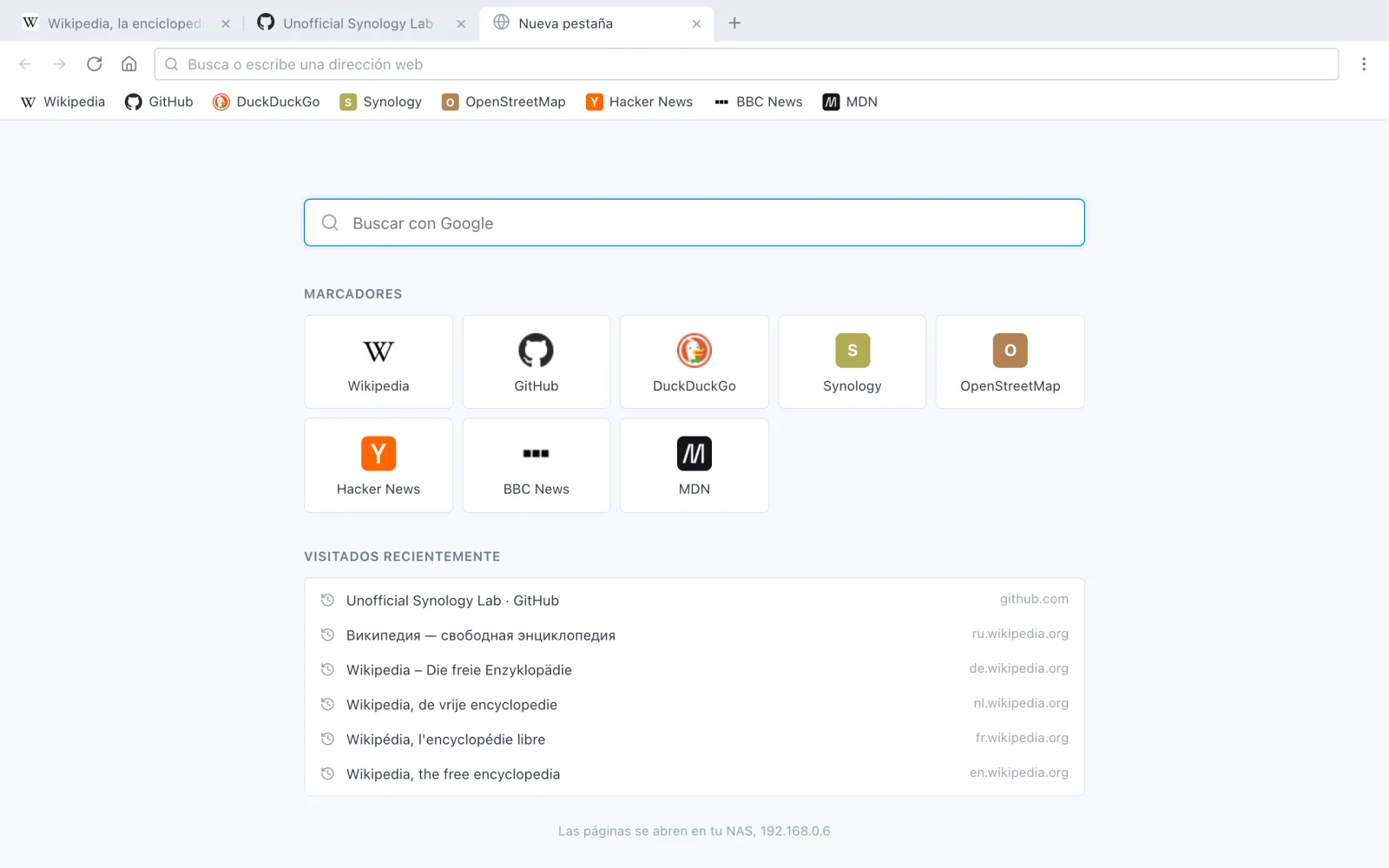Open recently visited Unofficial Synology Lab · GitHub
Screen dimensions: 1389x868
[694, 601]
